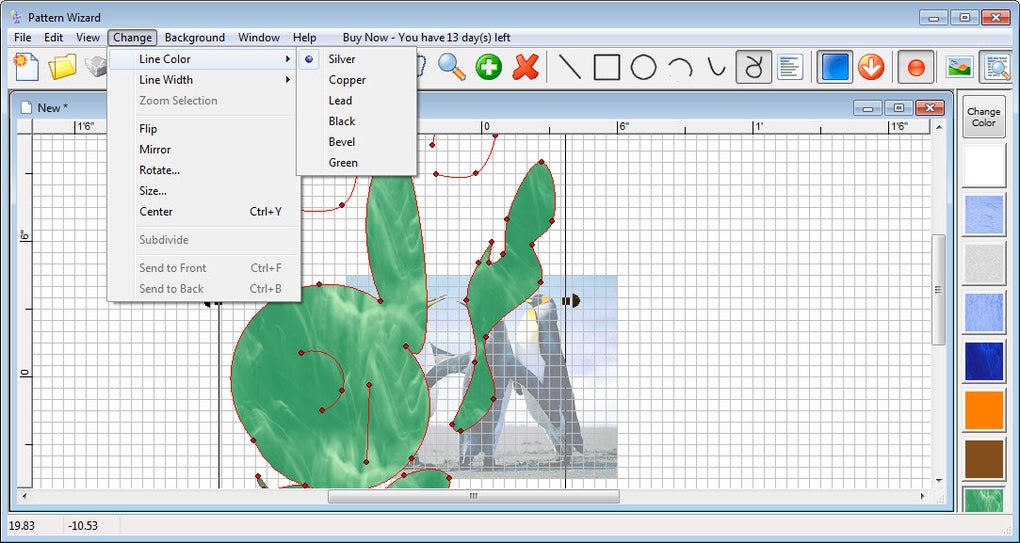Select the V-shaped curve drawing tool

pos(717,67)
